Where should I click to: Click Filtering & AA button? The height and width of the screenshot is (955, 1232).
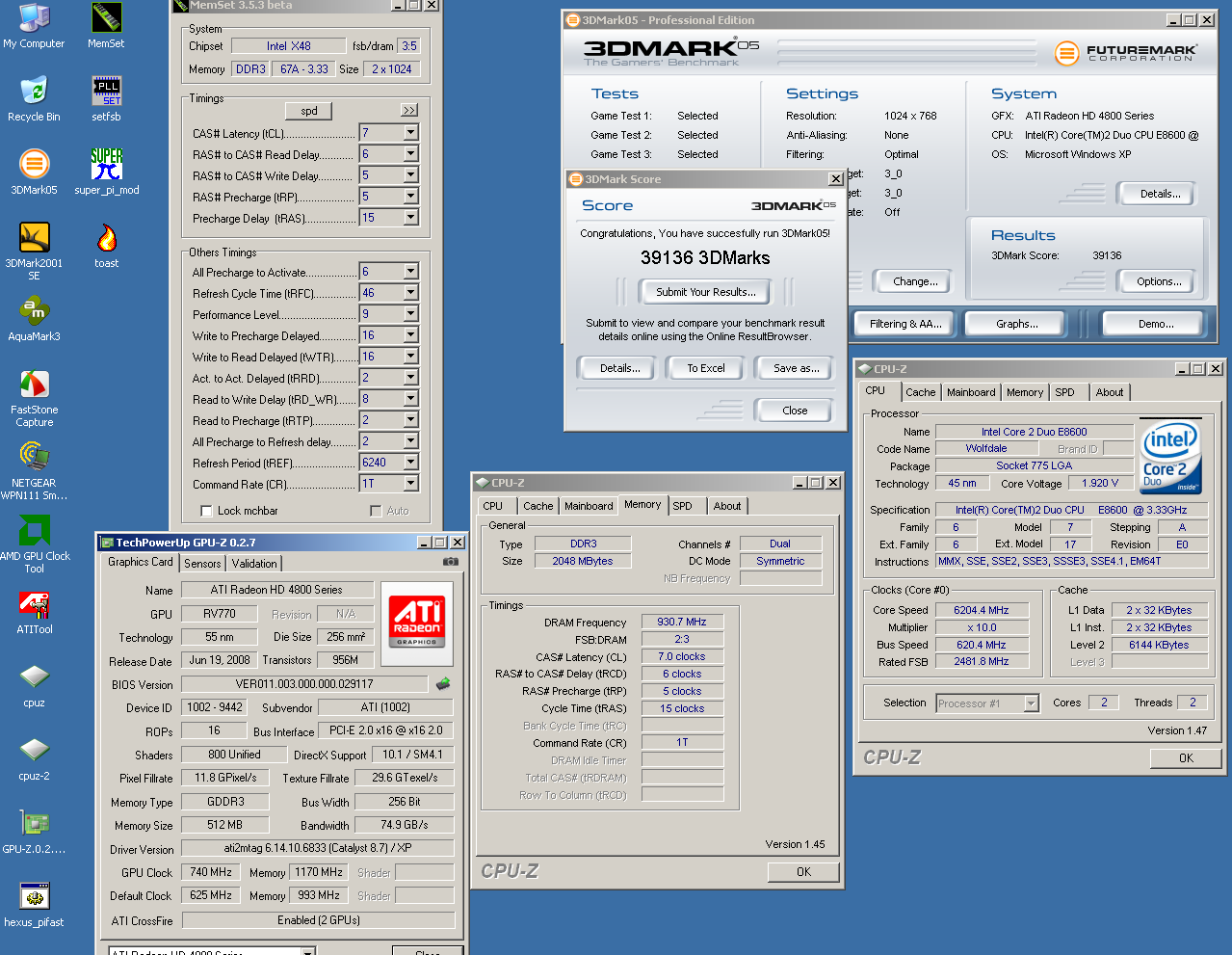[x=905, y=324]
